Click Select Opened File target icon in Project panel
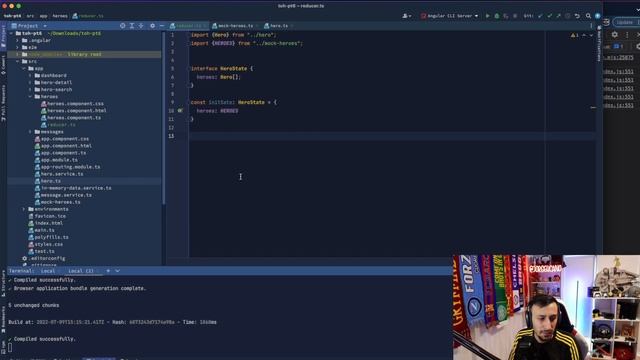 122,26
